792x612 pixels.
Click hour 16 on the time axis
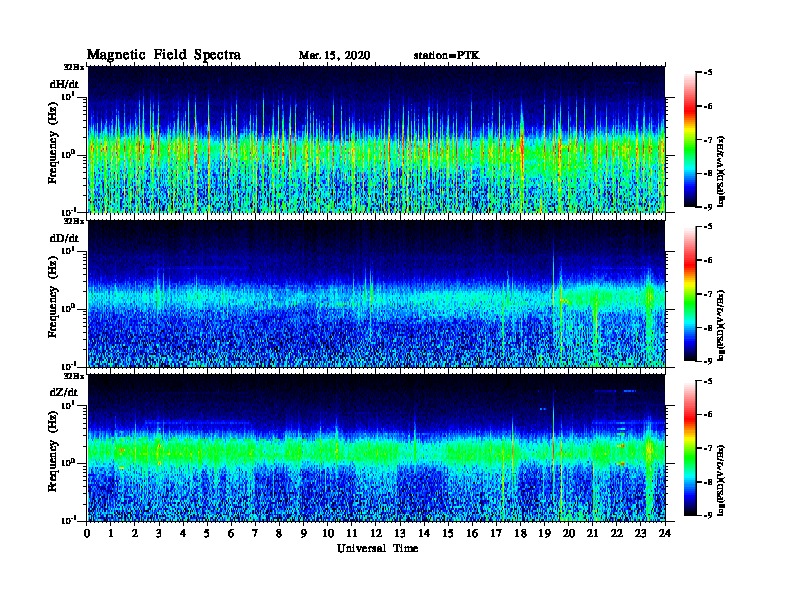click(x=472, y=533)
